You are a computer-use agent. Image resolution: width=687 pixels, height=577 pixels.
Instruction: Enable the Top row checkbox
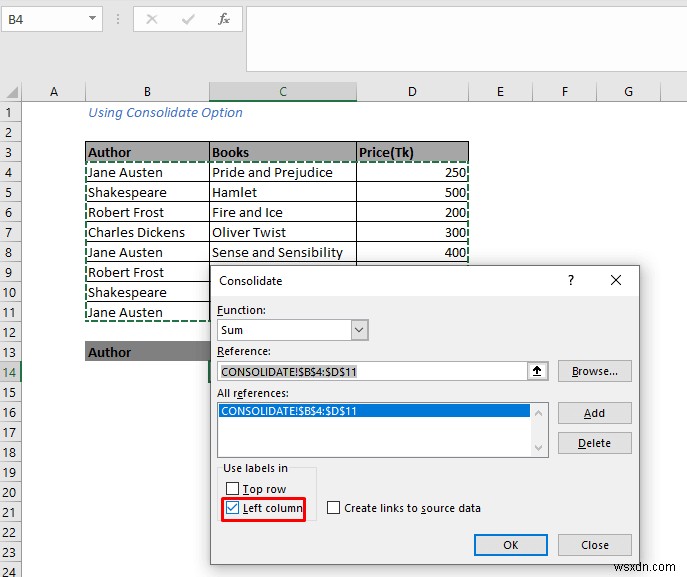232,489
